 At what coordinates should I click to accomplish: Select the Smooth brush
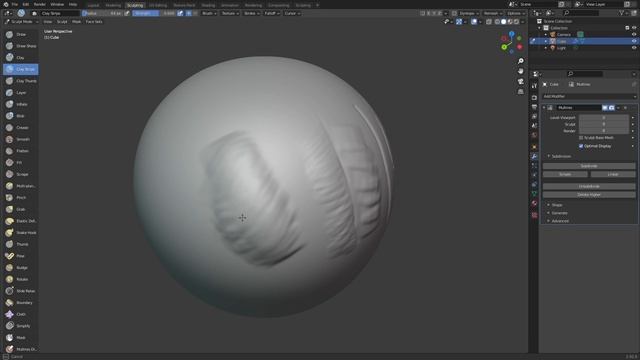[20, 139]
